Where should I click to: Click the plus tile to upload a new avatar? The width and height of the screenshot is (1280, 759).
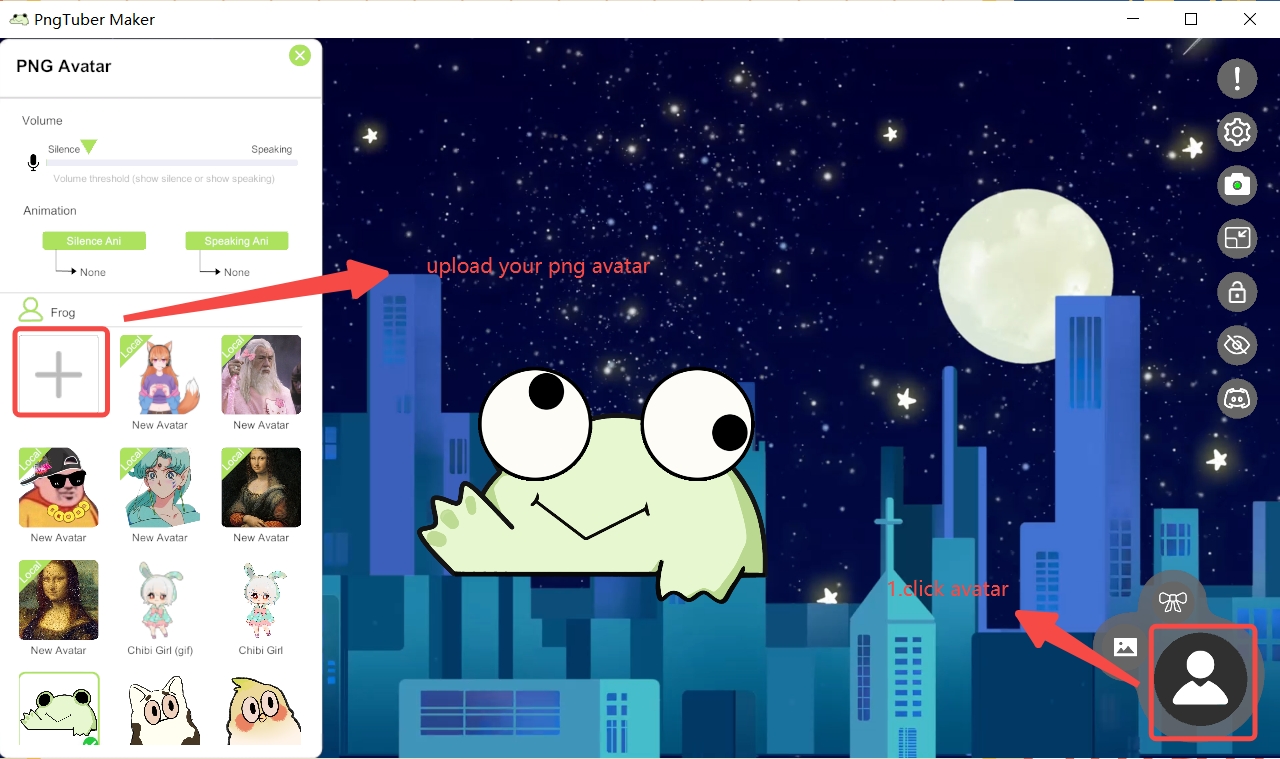[59, 372]
